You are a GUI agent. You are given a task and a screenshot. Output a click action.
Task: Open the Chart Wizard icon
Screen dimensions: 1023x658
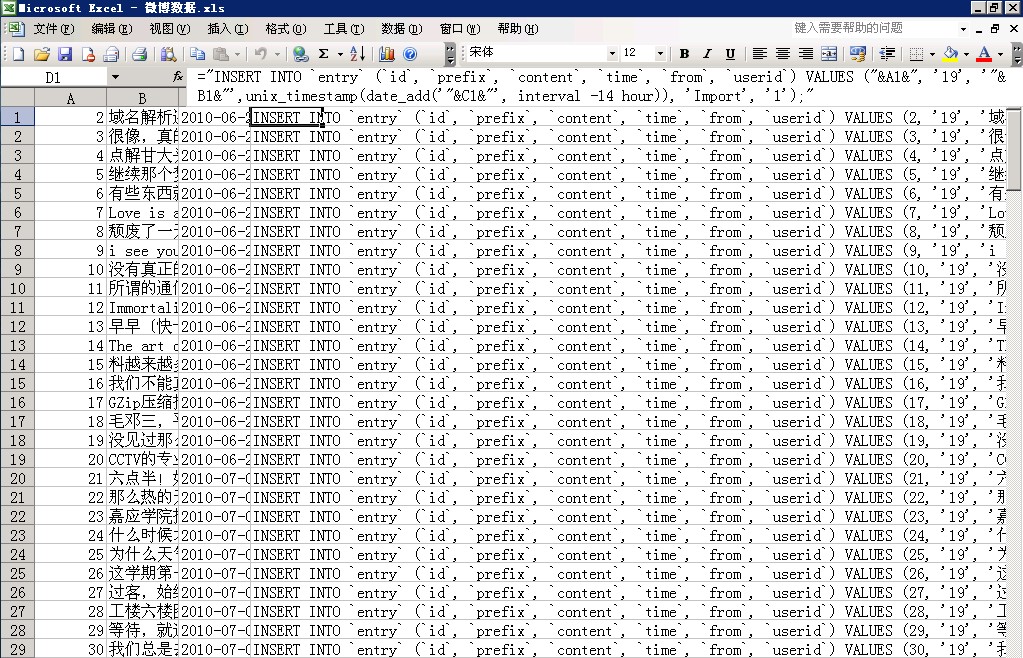tap(386, 54)
